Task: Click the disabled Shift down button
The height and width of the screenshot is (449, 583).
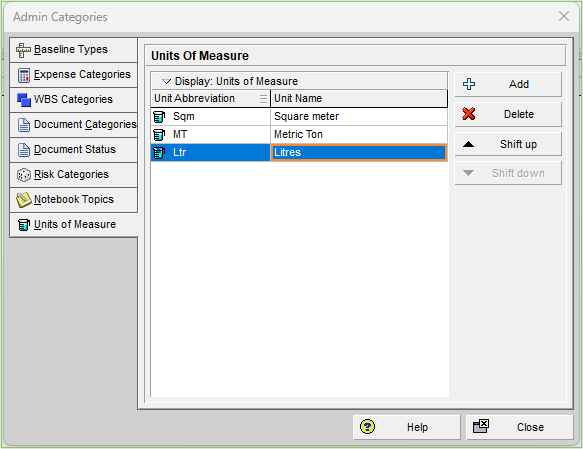Action: [508, 173]
